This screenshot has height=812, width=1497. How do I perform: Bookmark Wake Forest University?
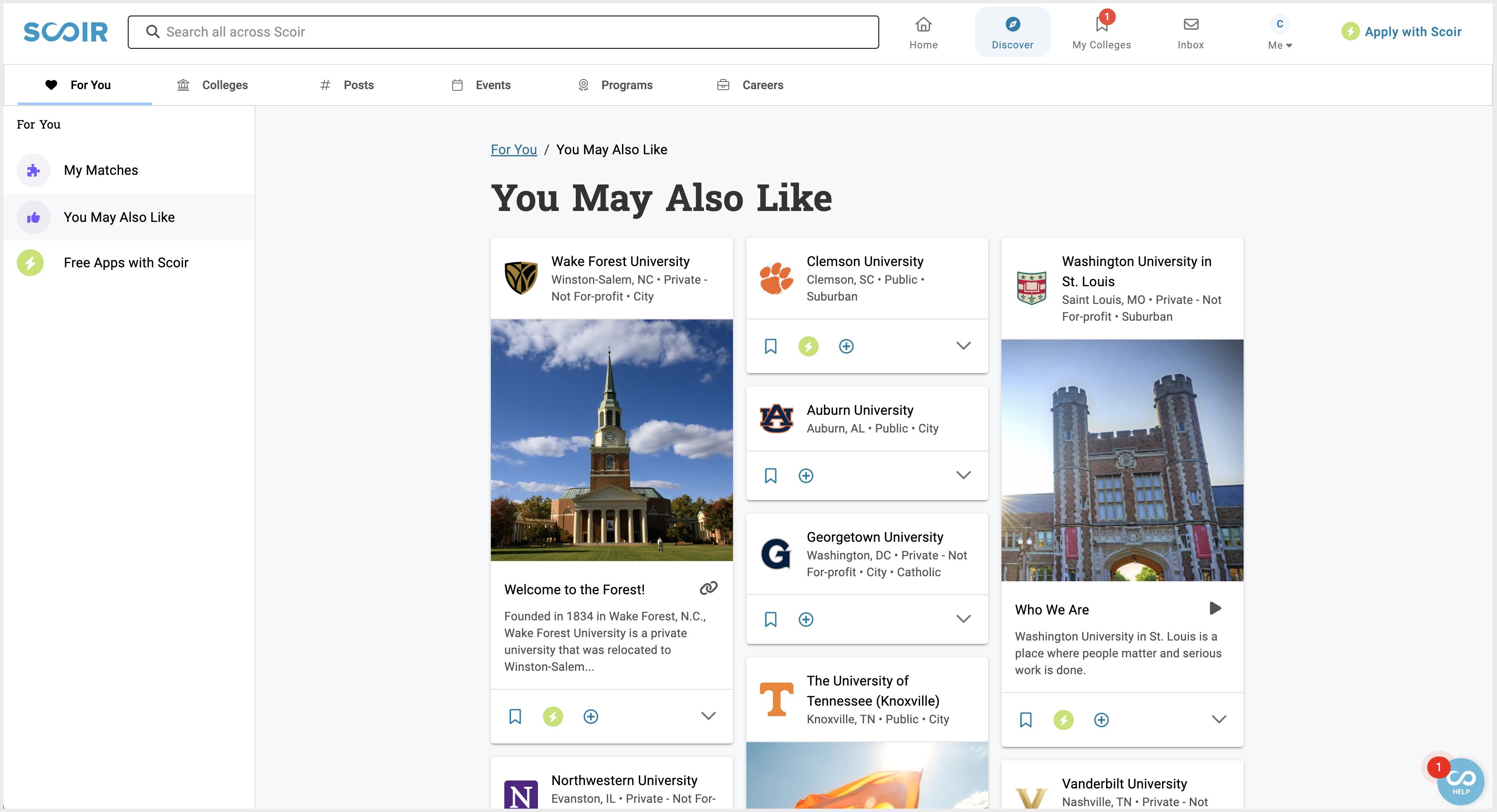515,716
